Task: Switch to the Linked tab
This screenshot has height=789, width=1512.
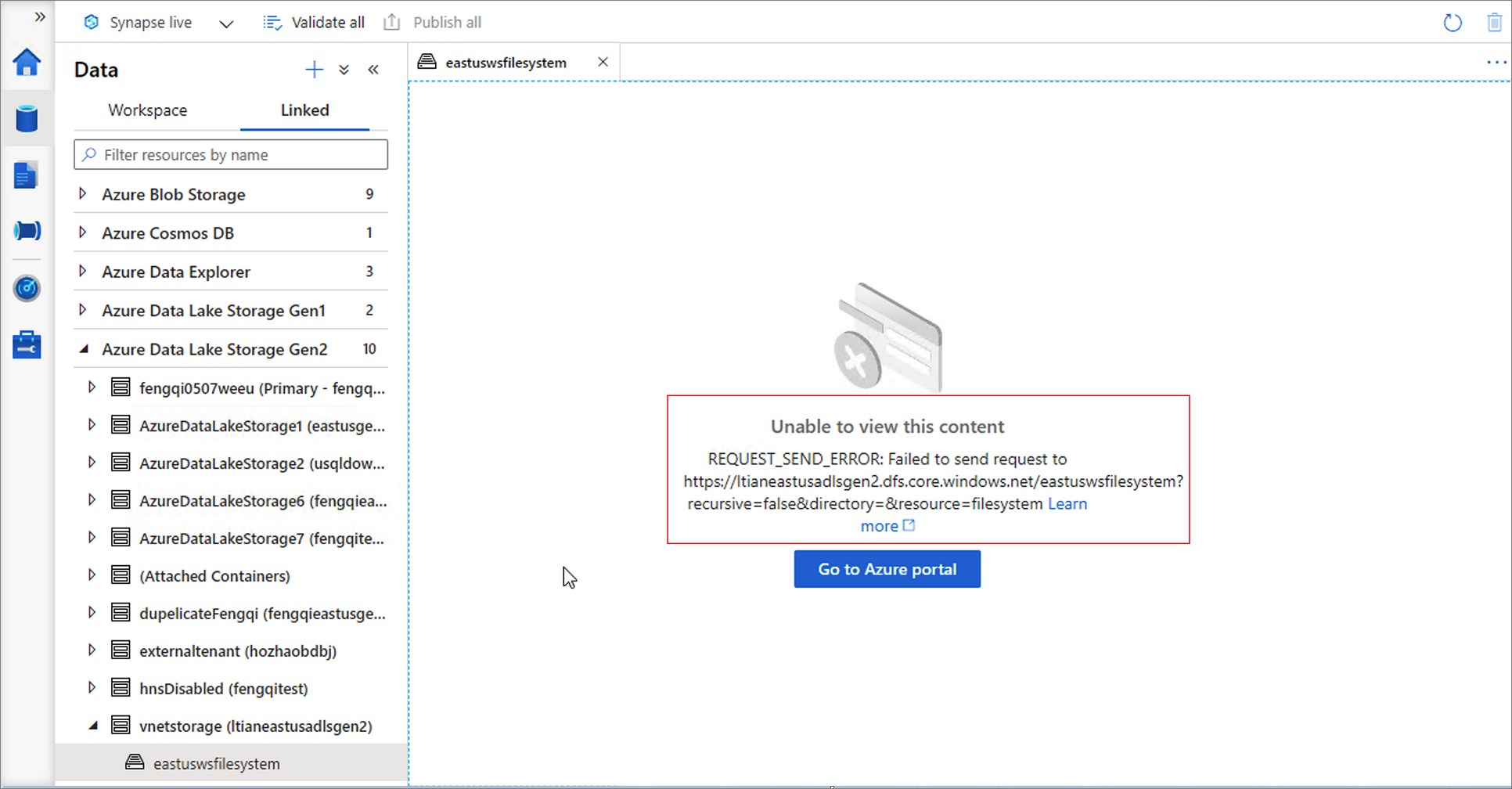Action: pos(305,110)
